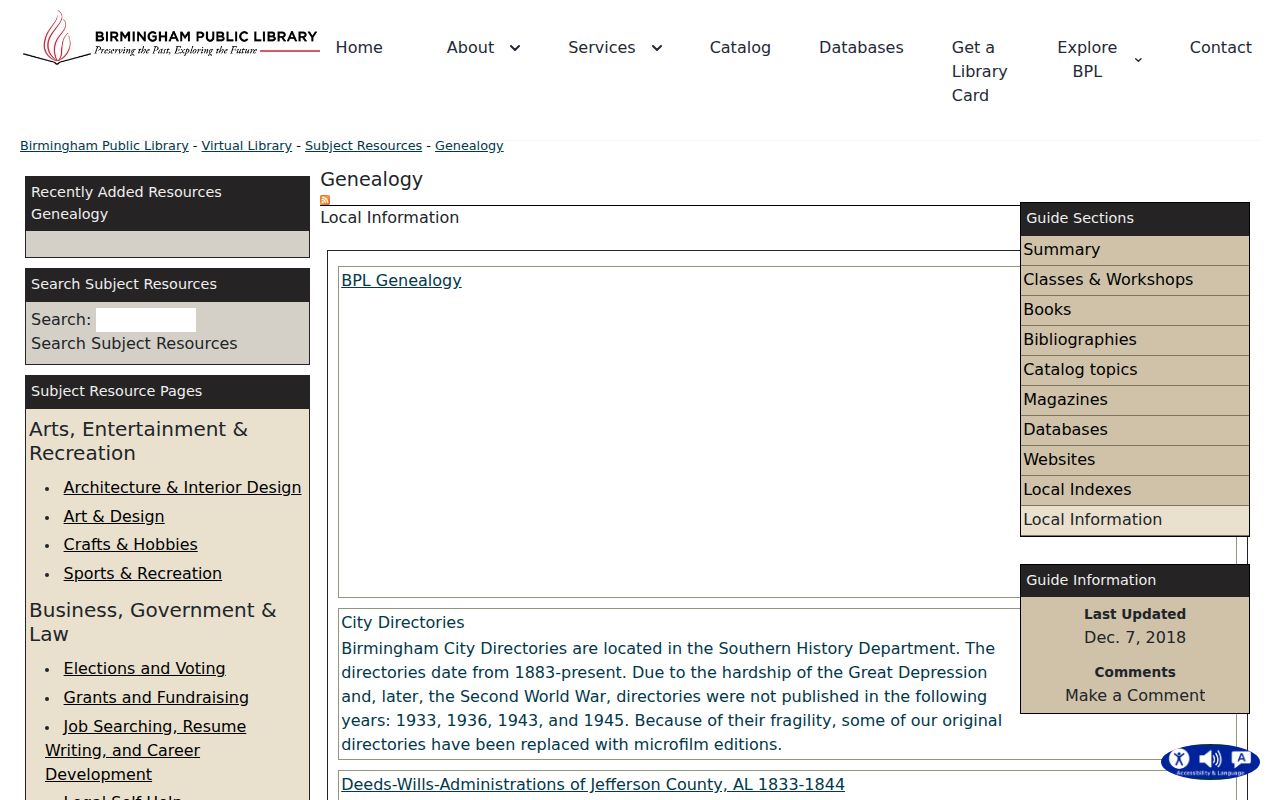
Task: Click Search Subject Resources submit text
Action: pos(134,343)
